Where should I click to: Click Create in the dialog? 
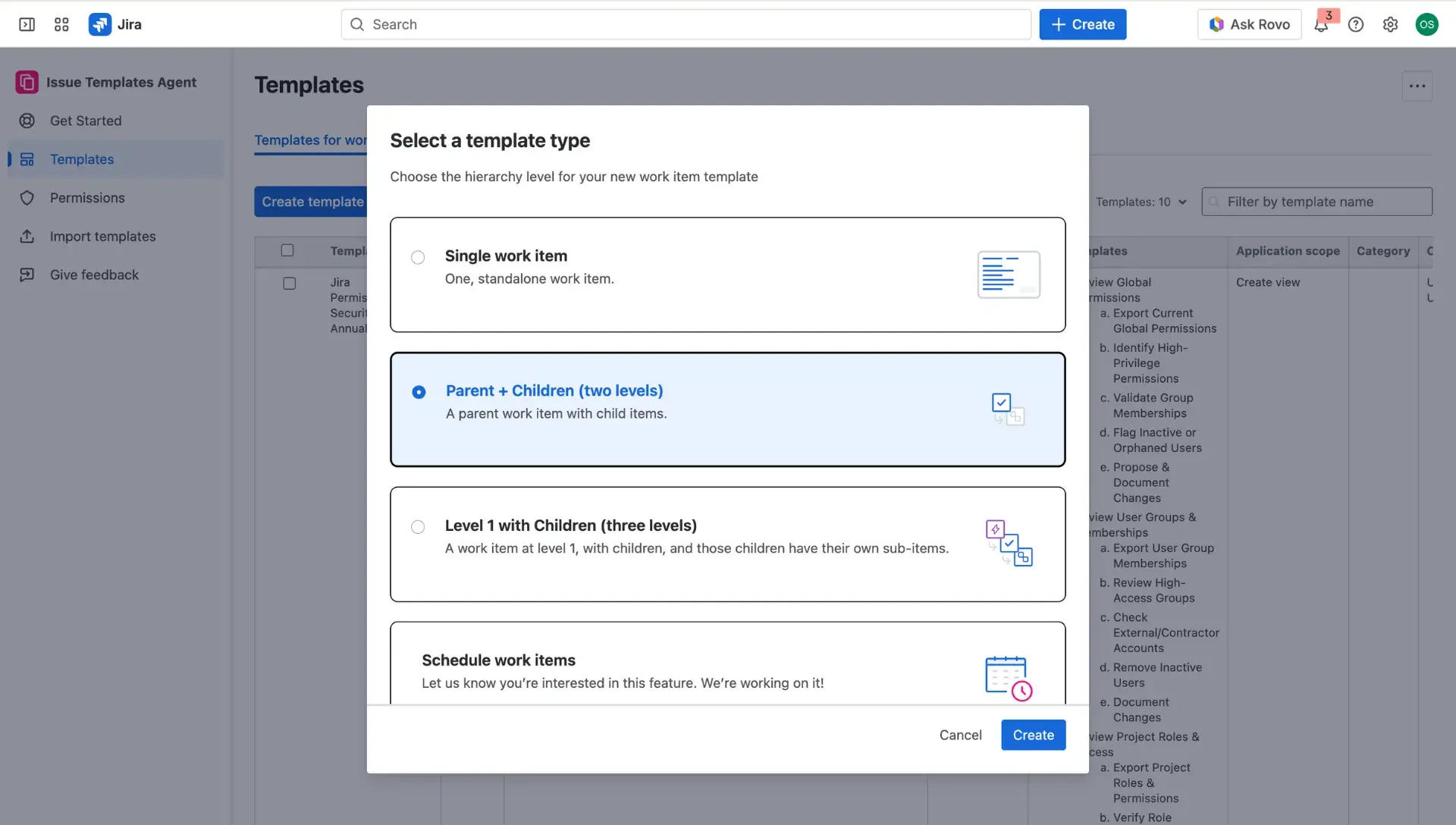click(1033, 735)
